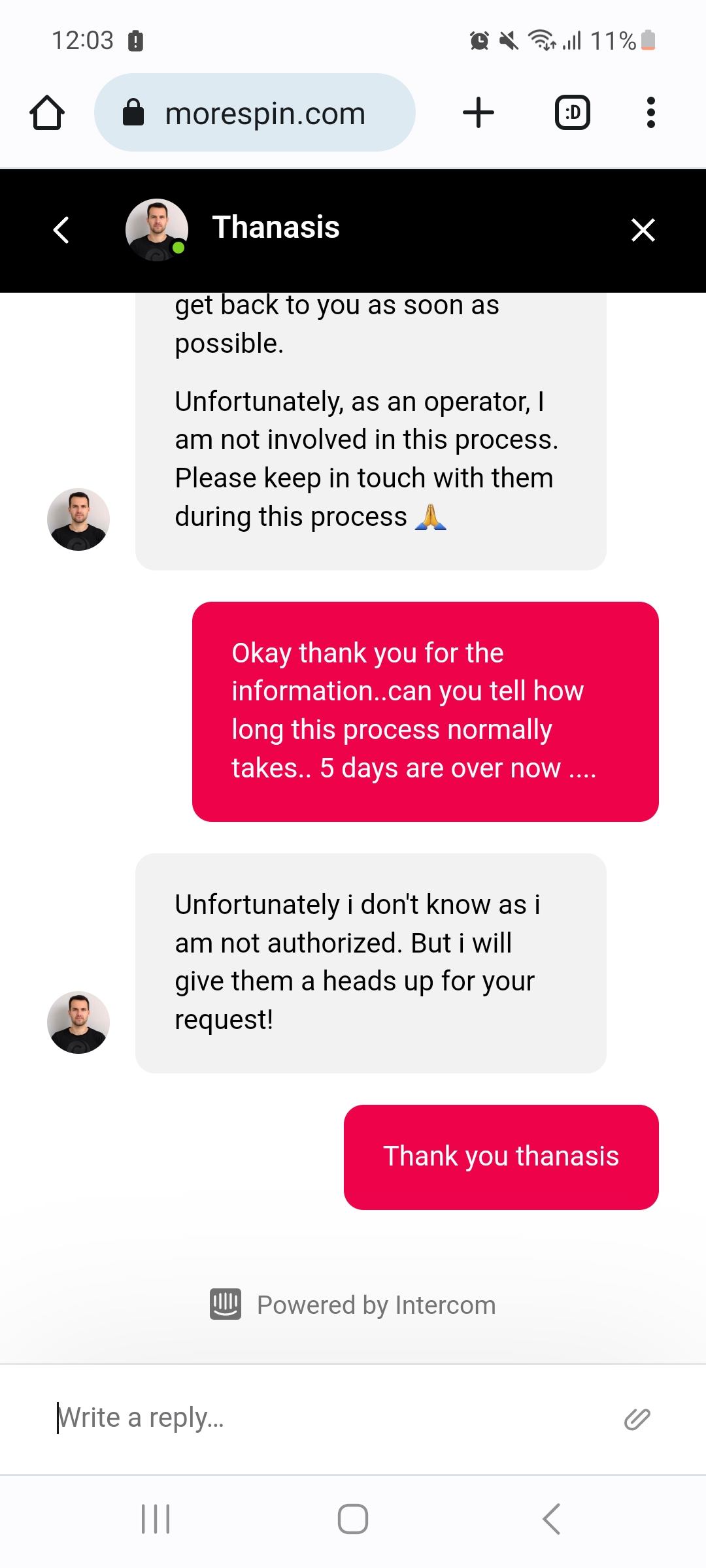Tap the padlock site security icon
The height and width of the screenshot is (1568, 706).
(x=133, y=112)
